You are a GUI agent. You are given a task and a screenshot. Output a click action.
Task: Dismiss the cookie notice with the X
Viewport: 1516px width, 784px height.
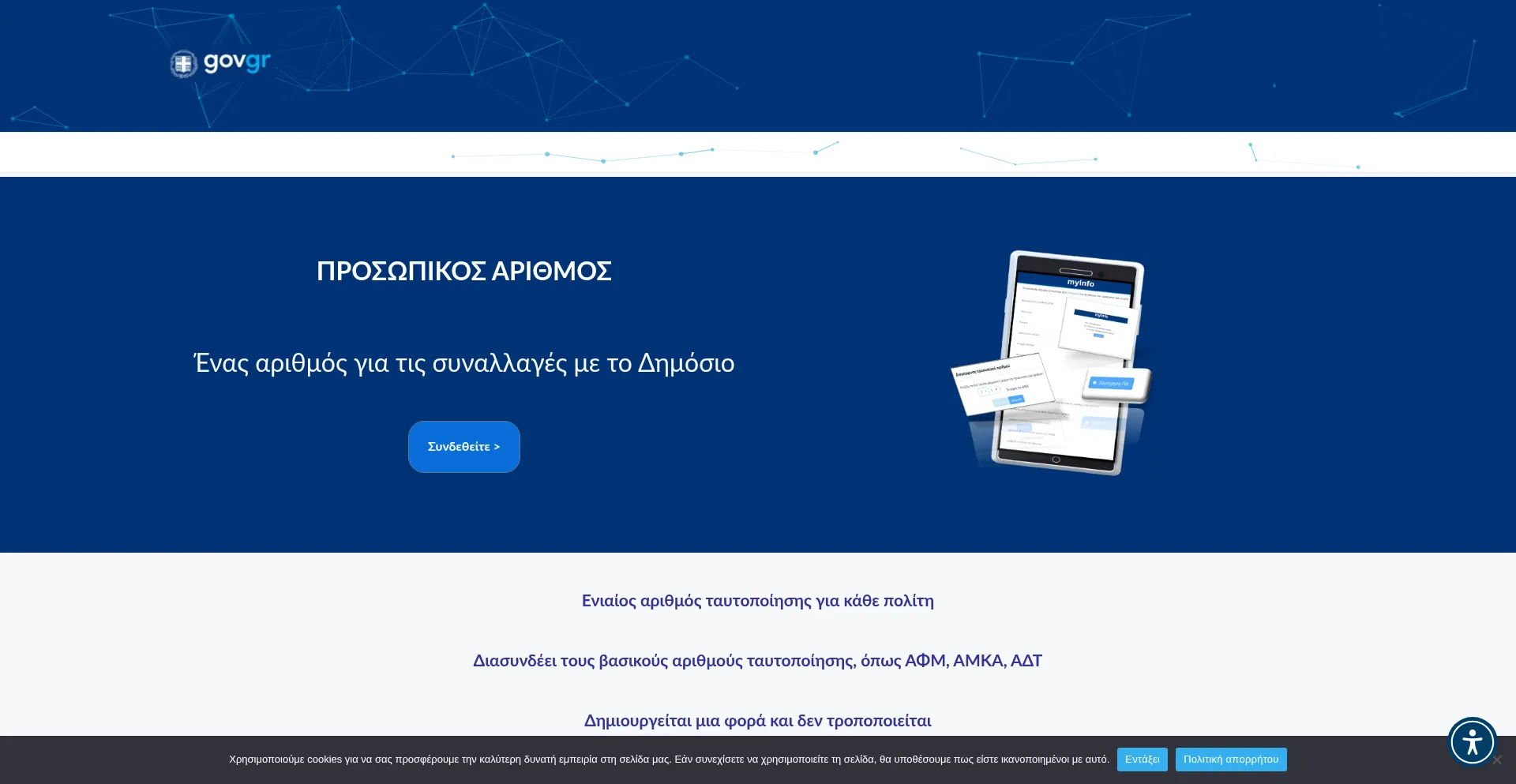(x=1497, y=760)
